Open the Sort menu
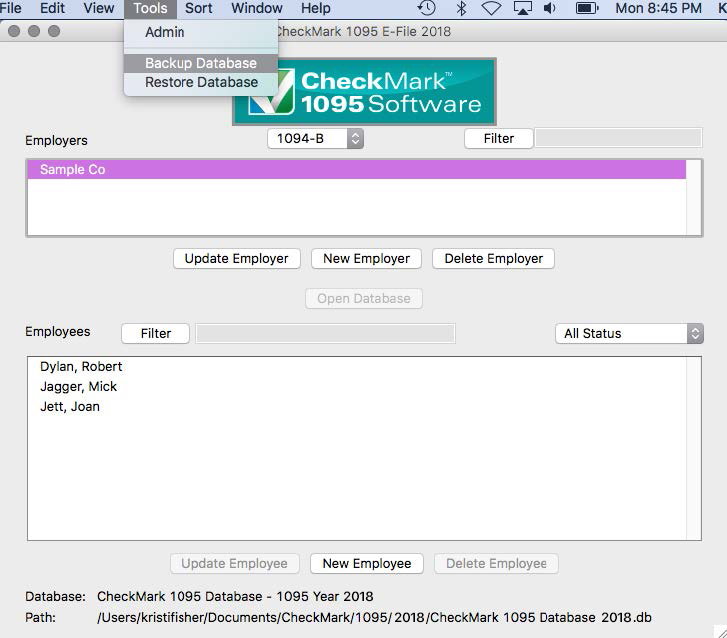Image resolution: width=727 pixels, height=638 pixels. tap(199, 9)
